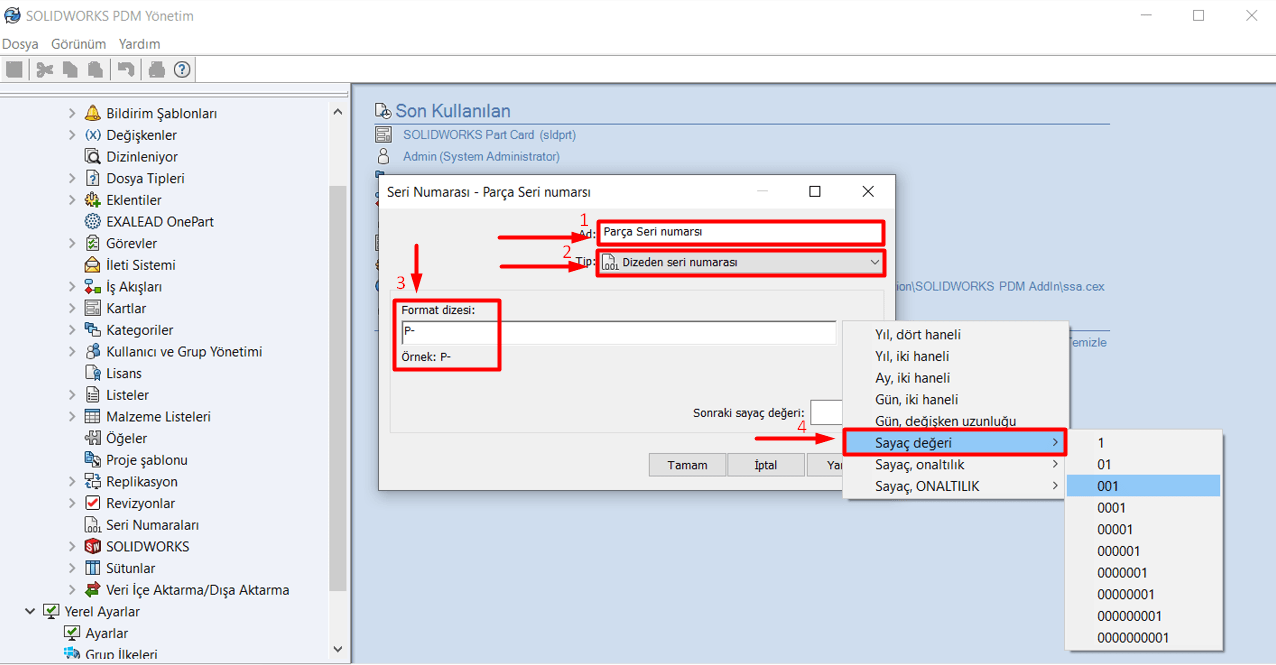Open the Dosya menu
The image size is (1276, 665).
(20, 44)
